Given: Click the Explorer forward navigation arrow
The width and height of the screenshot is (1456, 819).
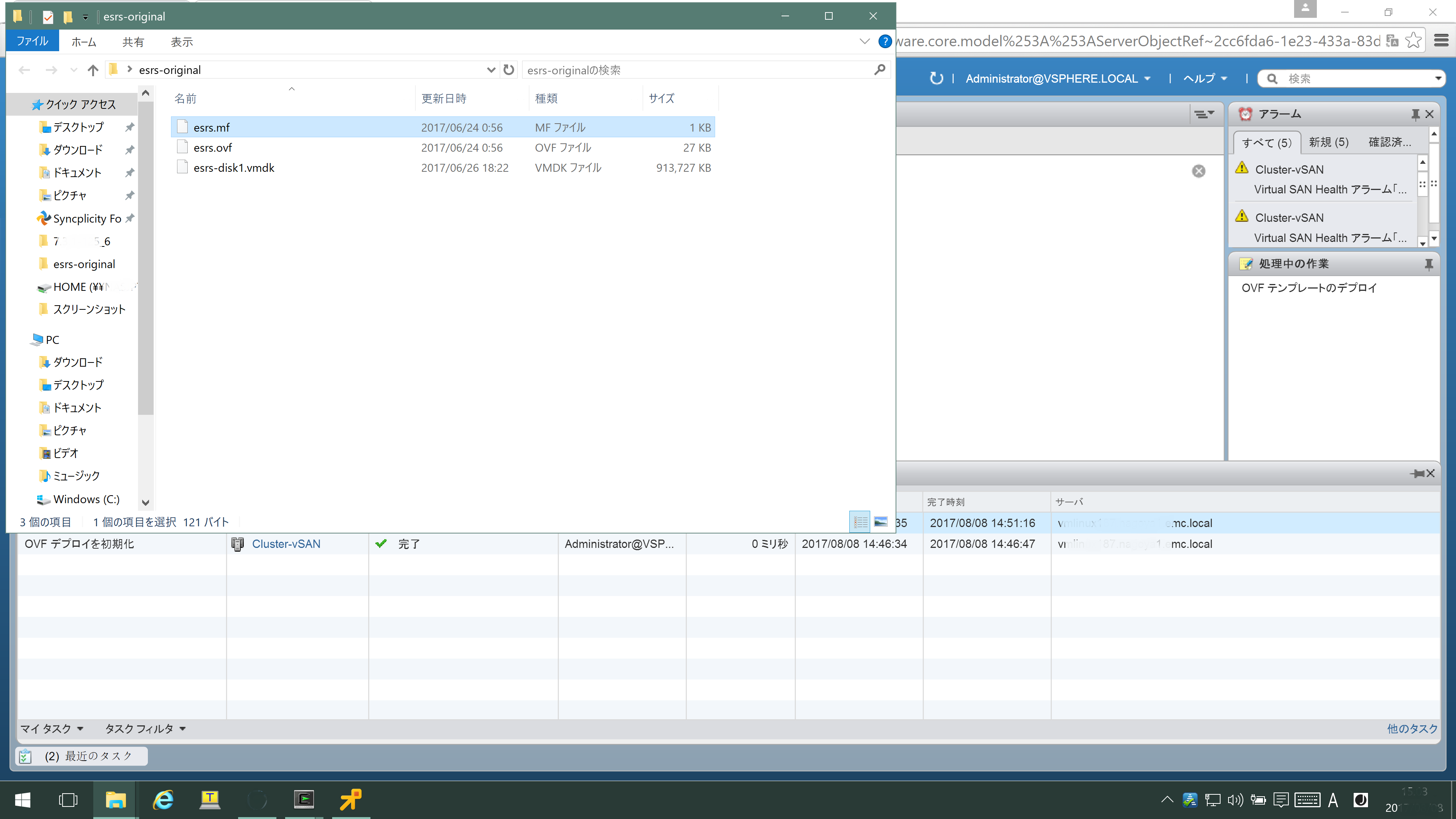Looking at the screenshot, I should coord(51,70).
